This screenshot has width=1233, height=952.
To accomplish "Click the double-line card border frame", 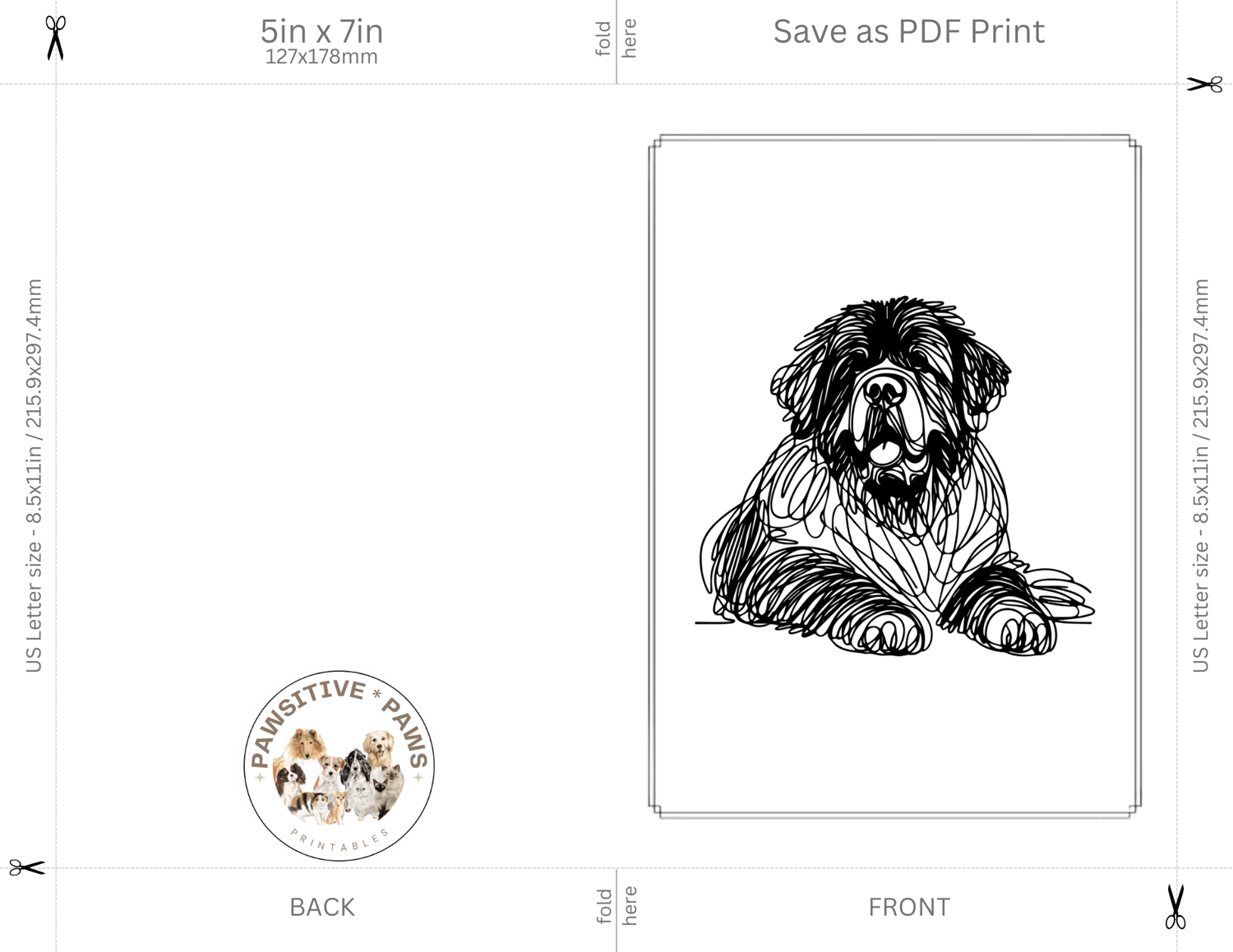I will (895, 477).
